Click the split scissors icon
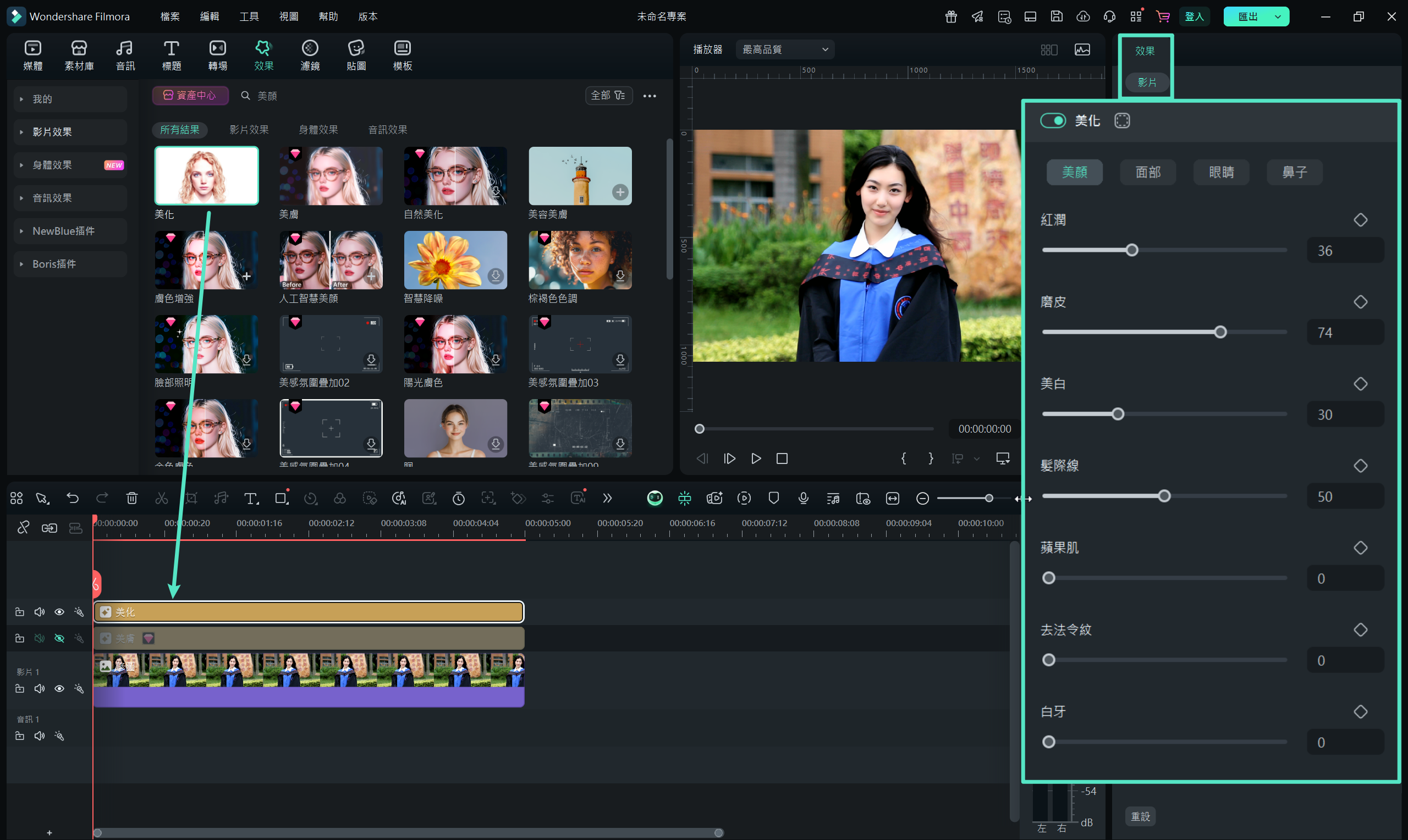 (x=162, y=498)
